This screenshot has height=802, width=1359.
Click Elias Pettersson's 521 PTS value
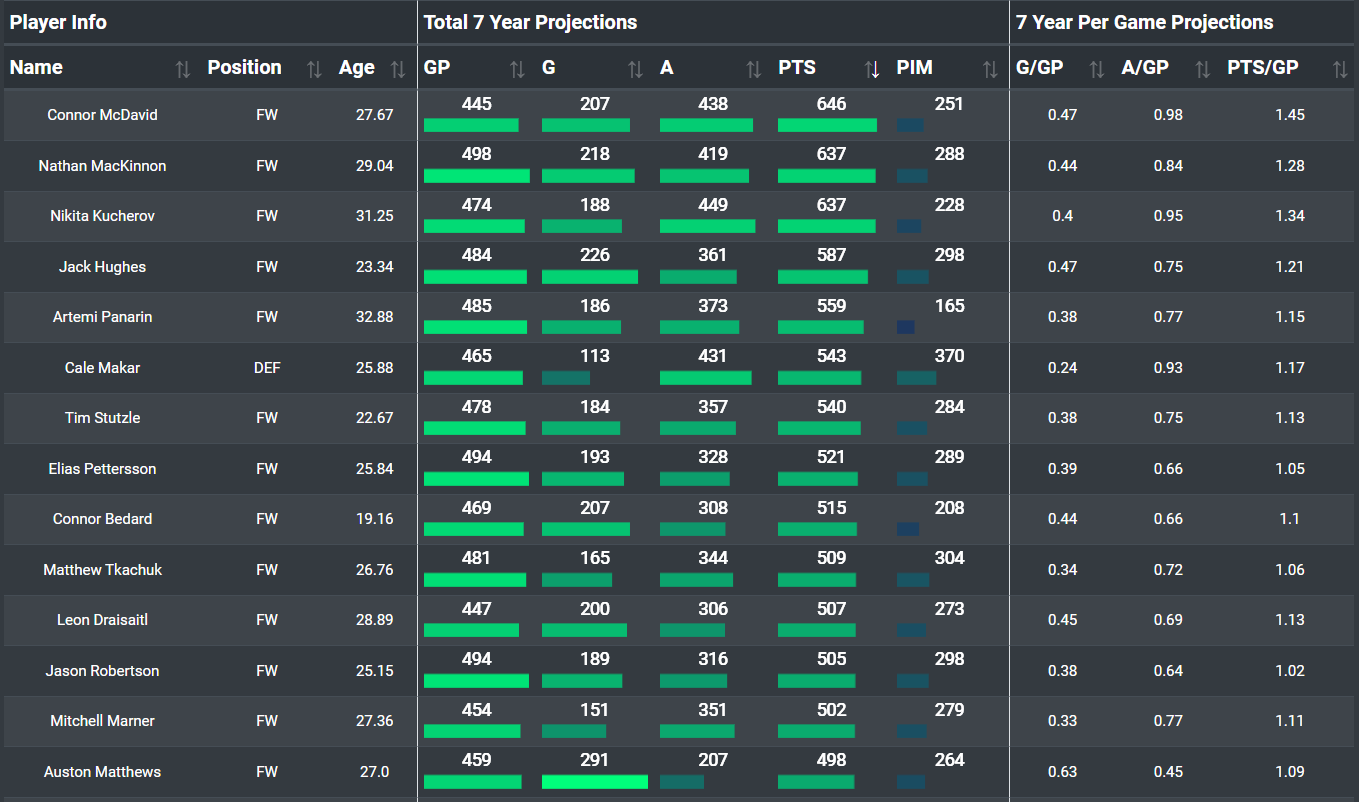click(x=832, y=457)
